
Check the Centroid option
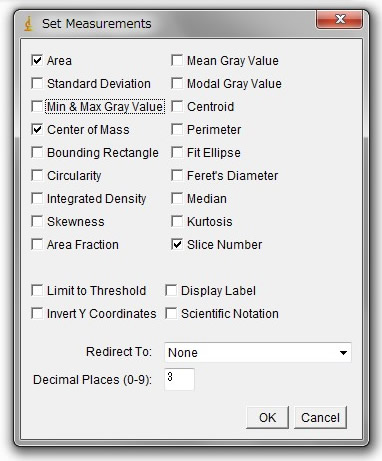pyautogui.click(x=177, y=107)
